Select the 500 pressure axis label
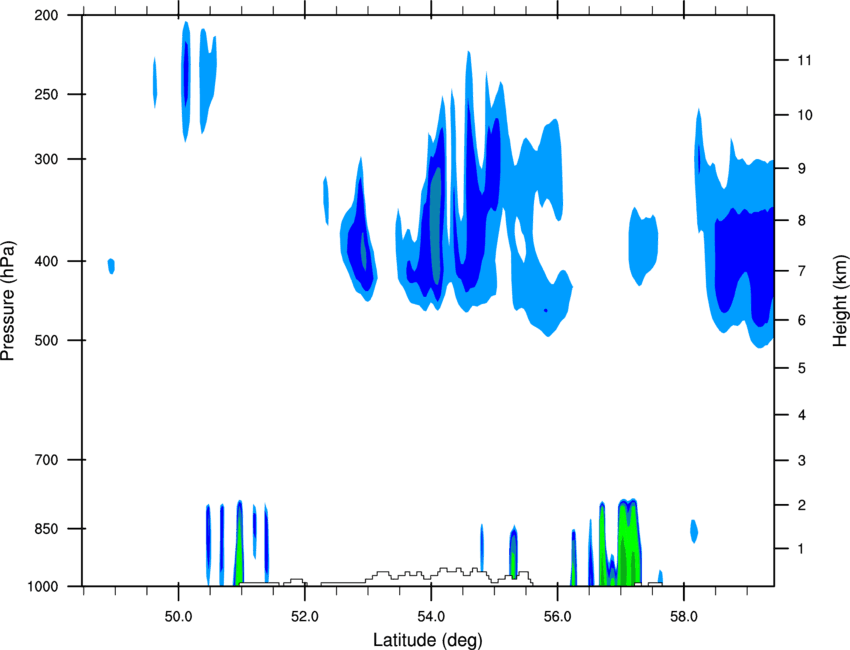Viewport: 850px width, 650px height. click(46, 340)
